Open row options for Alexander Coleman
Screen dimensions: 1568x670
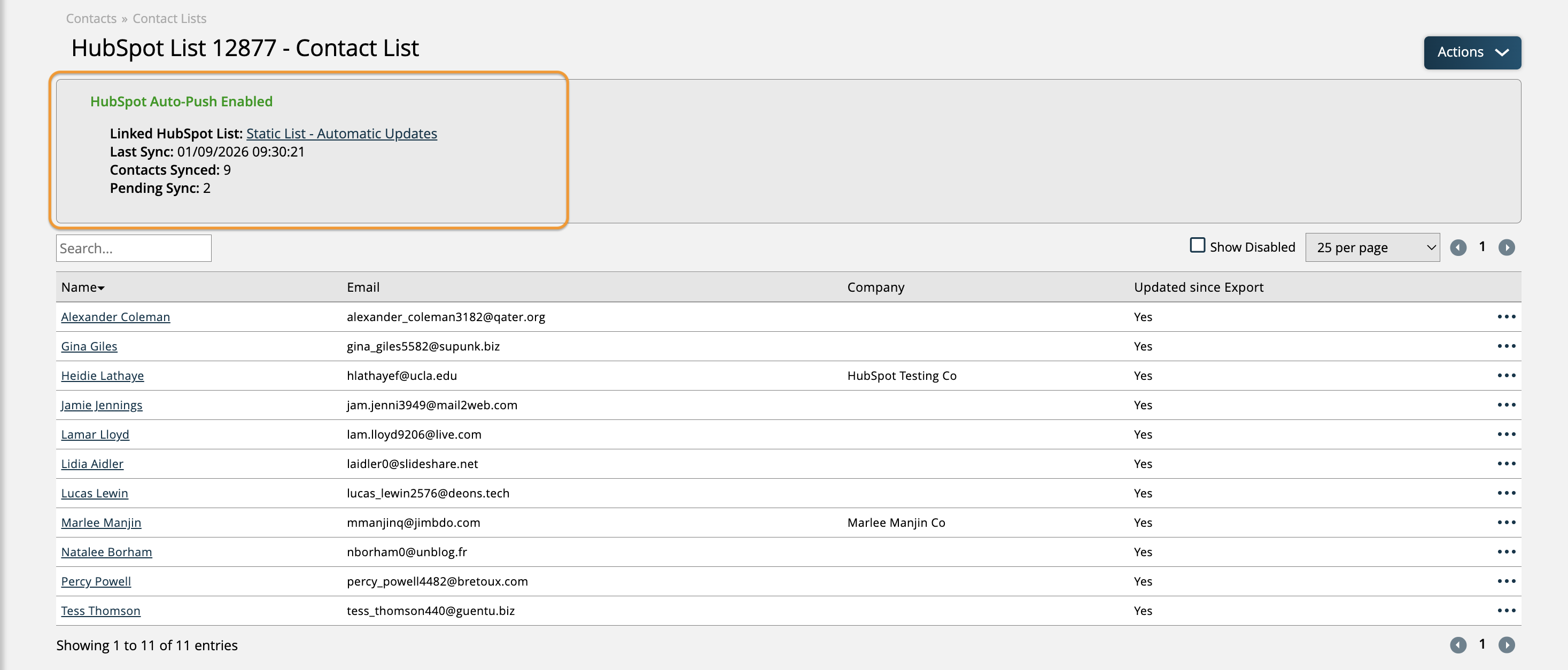[x=1506, y=316]
